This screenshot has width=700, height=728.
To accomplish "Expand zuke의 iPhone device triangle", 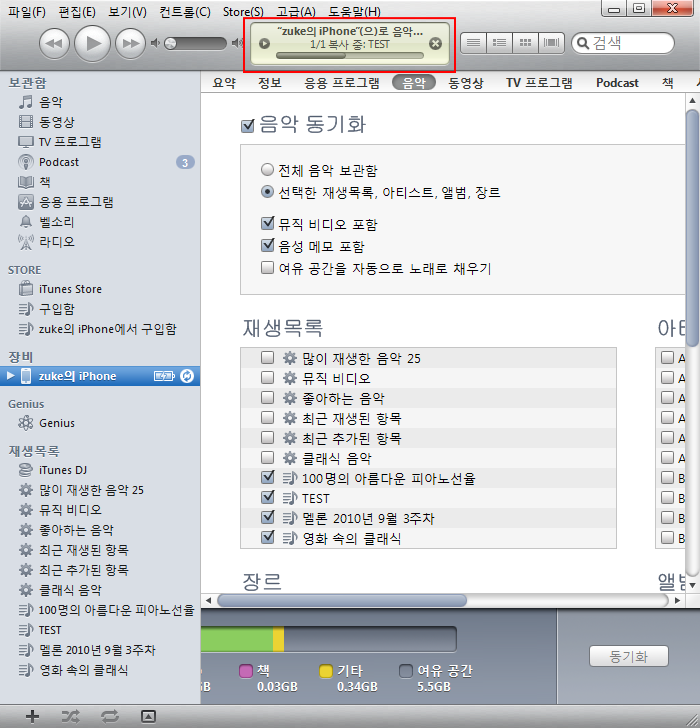I will click(x=10, y=376).
